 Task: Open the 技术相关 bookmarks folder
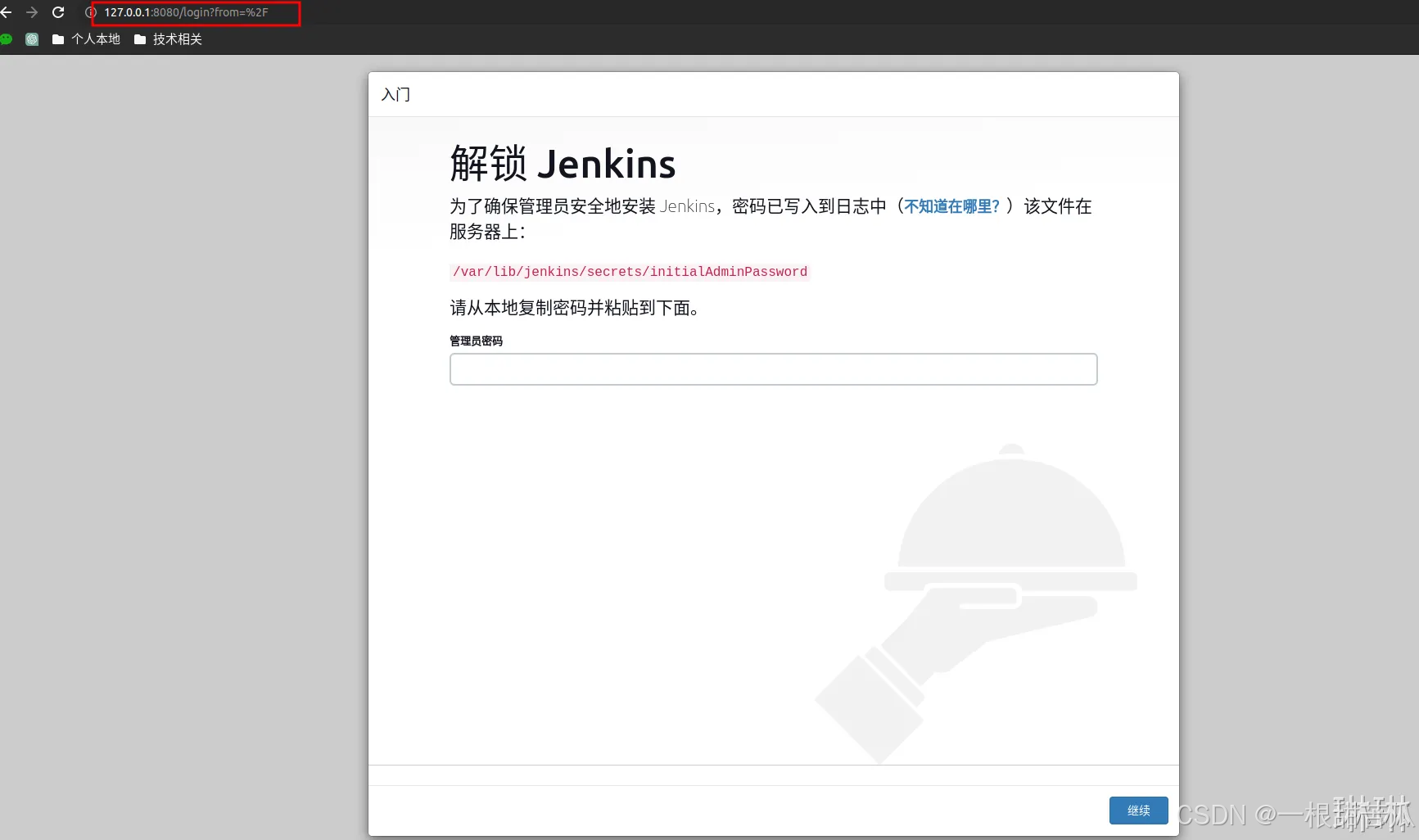pyautogui.click(x=168, y=38)
